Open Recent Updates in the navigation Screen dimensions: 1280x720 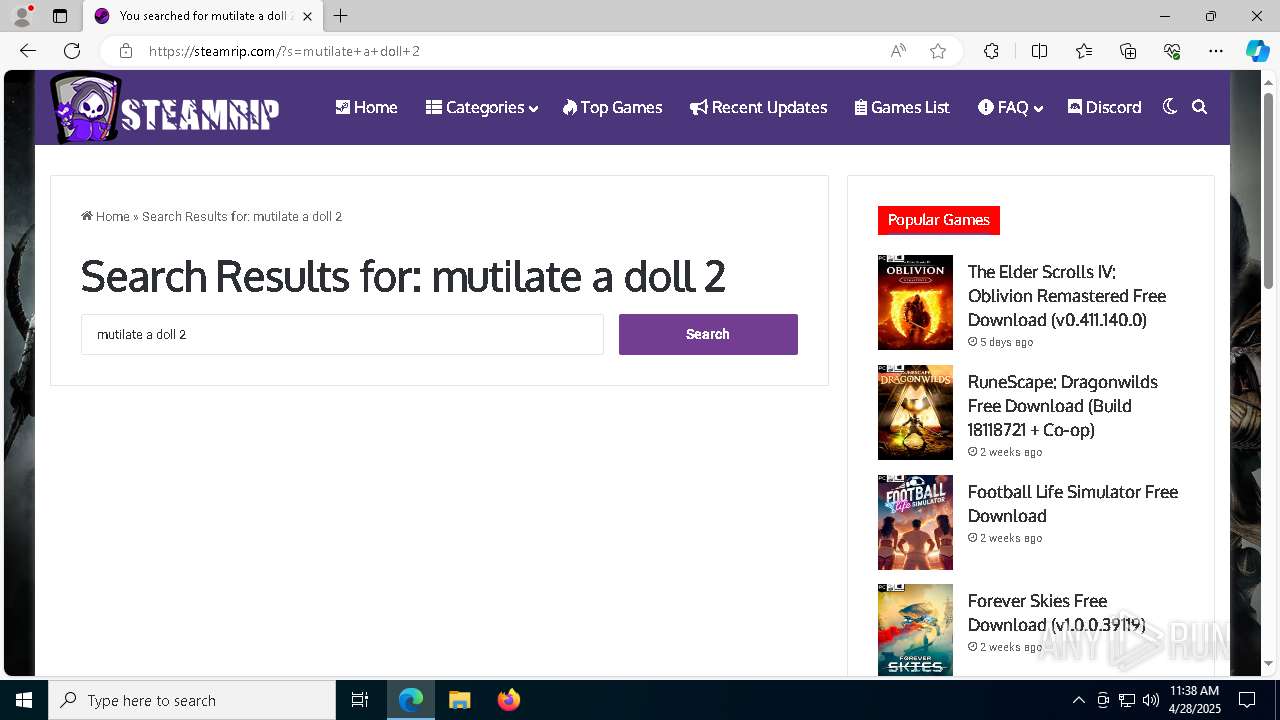point(758,107)
